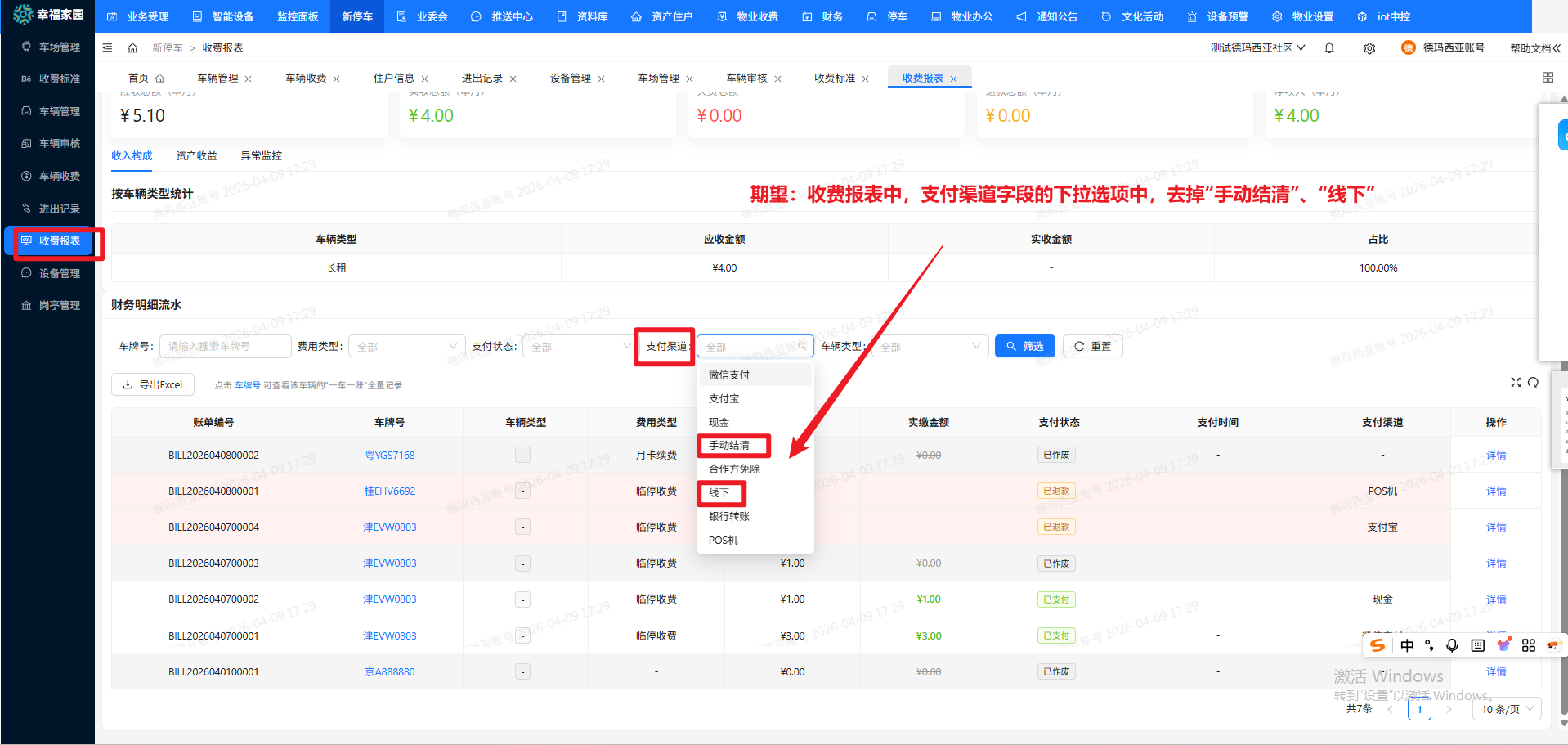Click the 导出Excel button

[x=153, y=385]
